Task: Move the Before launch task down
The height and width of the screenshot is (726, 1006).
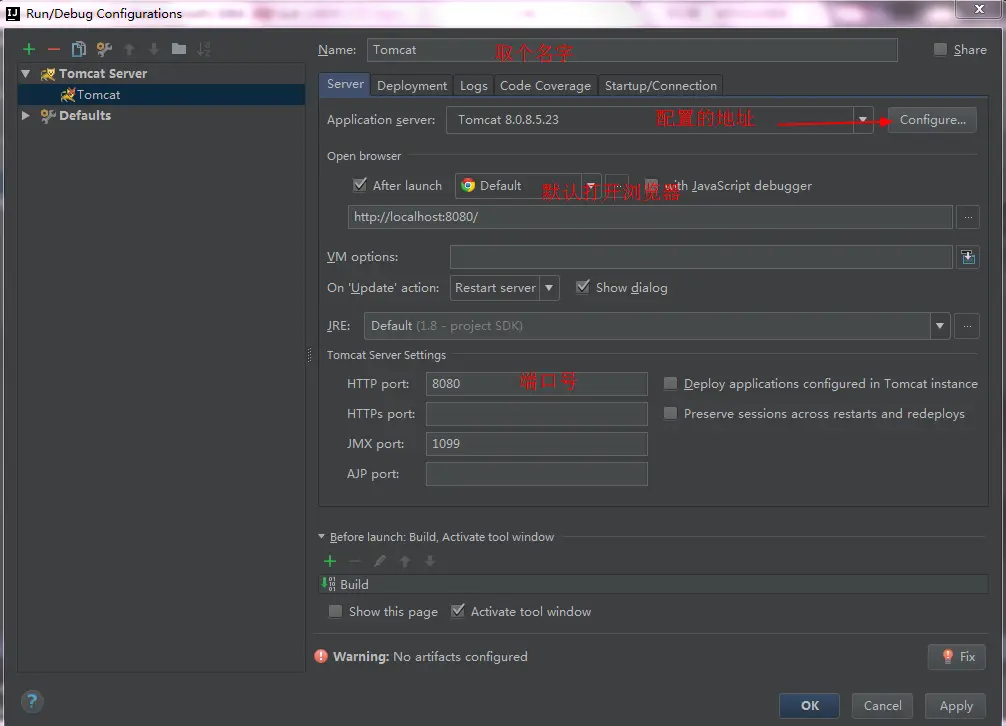Action: tap(430, 561)
